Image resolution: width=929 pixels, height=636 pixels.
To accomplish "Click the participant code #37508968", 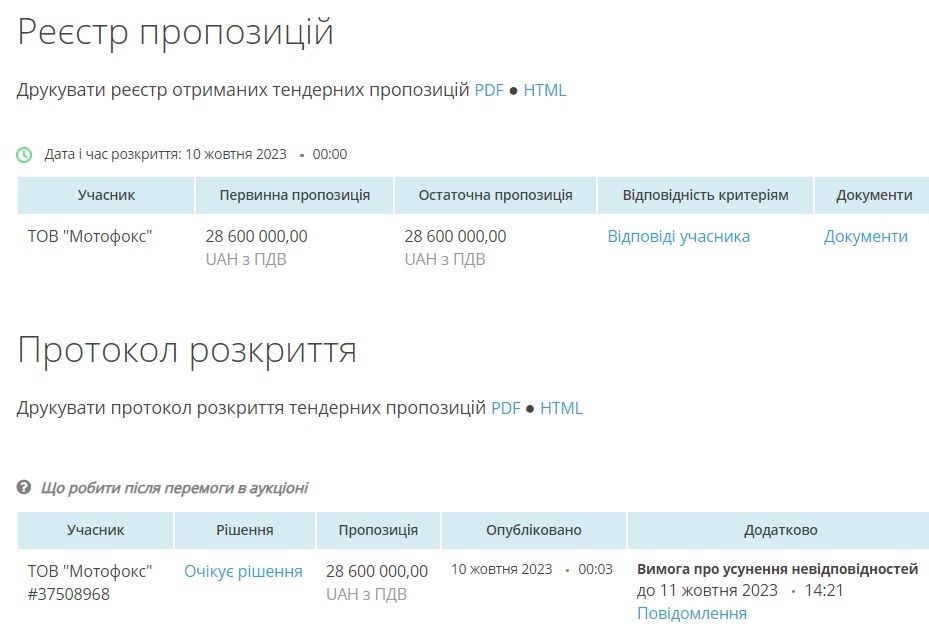I will click(69, 594).
